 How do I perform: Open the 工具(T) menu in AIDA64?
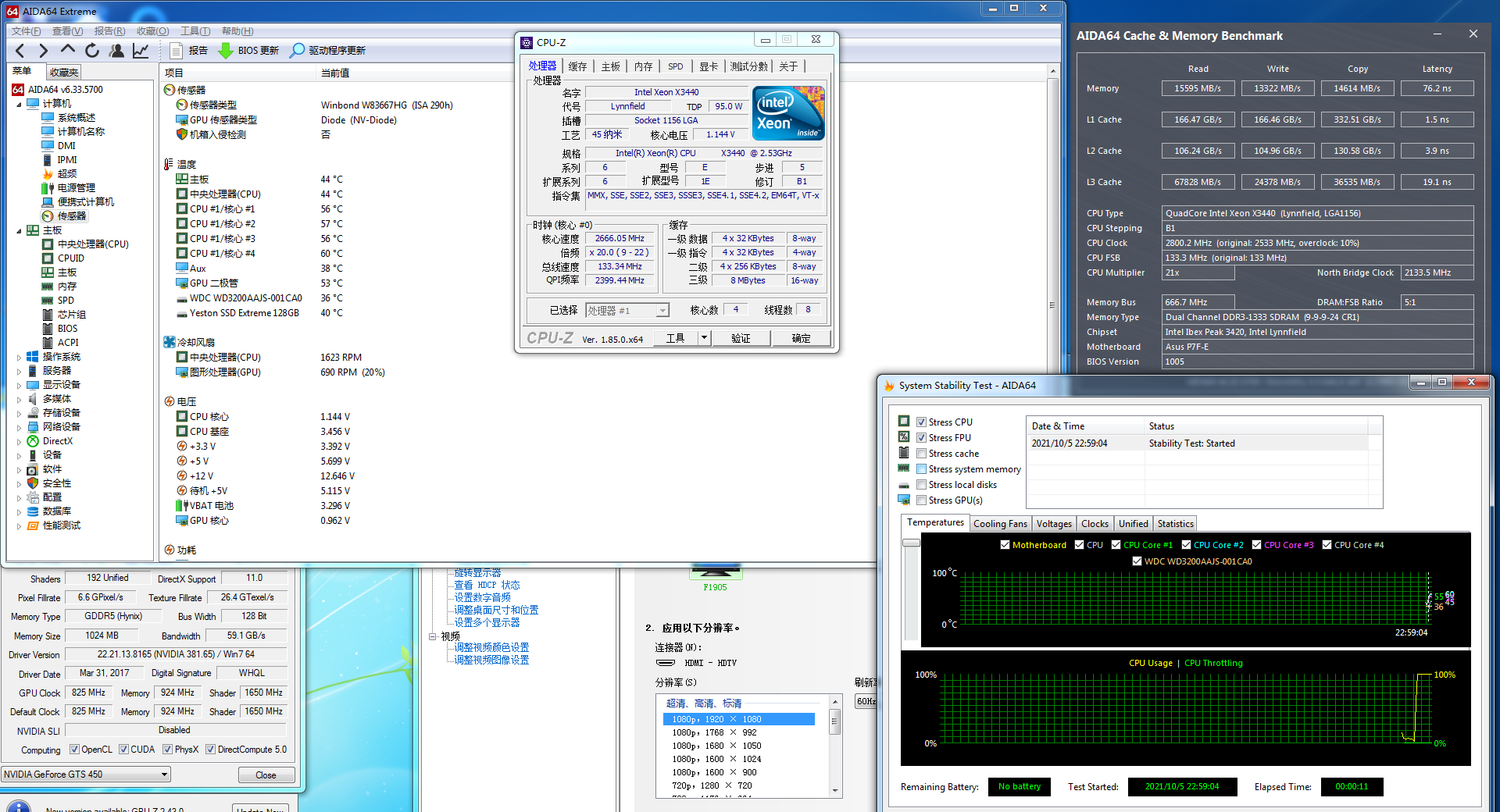click(x=195, y=31)
